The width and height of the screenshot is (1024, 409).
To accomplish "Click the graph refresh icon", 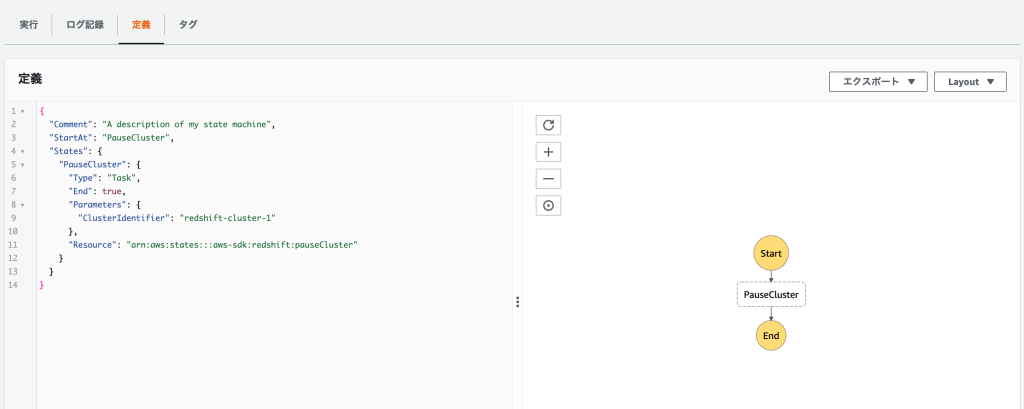I will (x=549, y=125).
